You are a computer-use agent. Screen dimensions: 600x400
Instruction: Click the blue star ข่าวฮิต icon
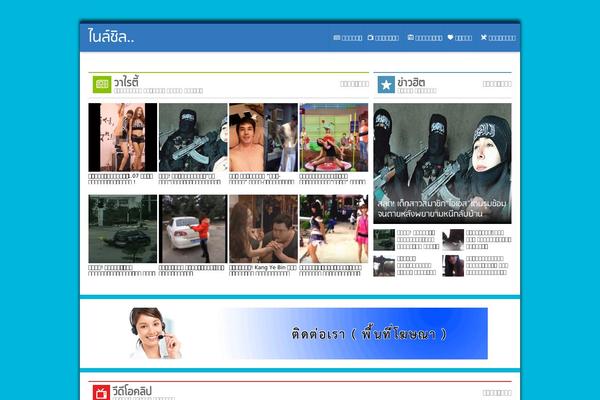[386, 84]
